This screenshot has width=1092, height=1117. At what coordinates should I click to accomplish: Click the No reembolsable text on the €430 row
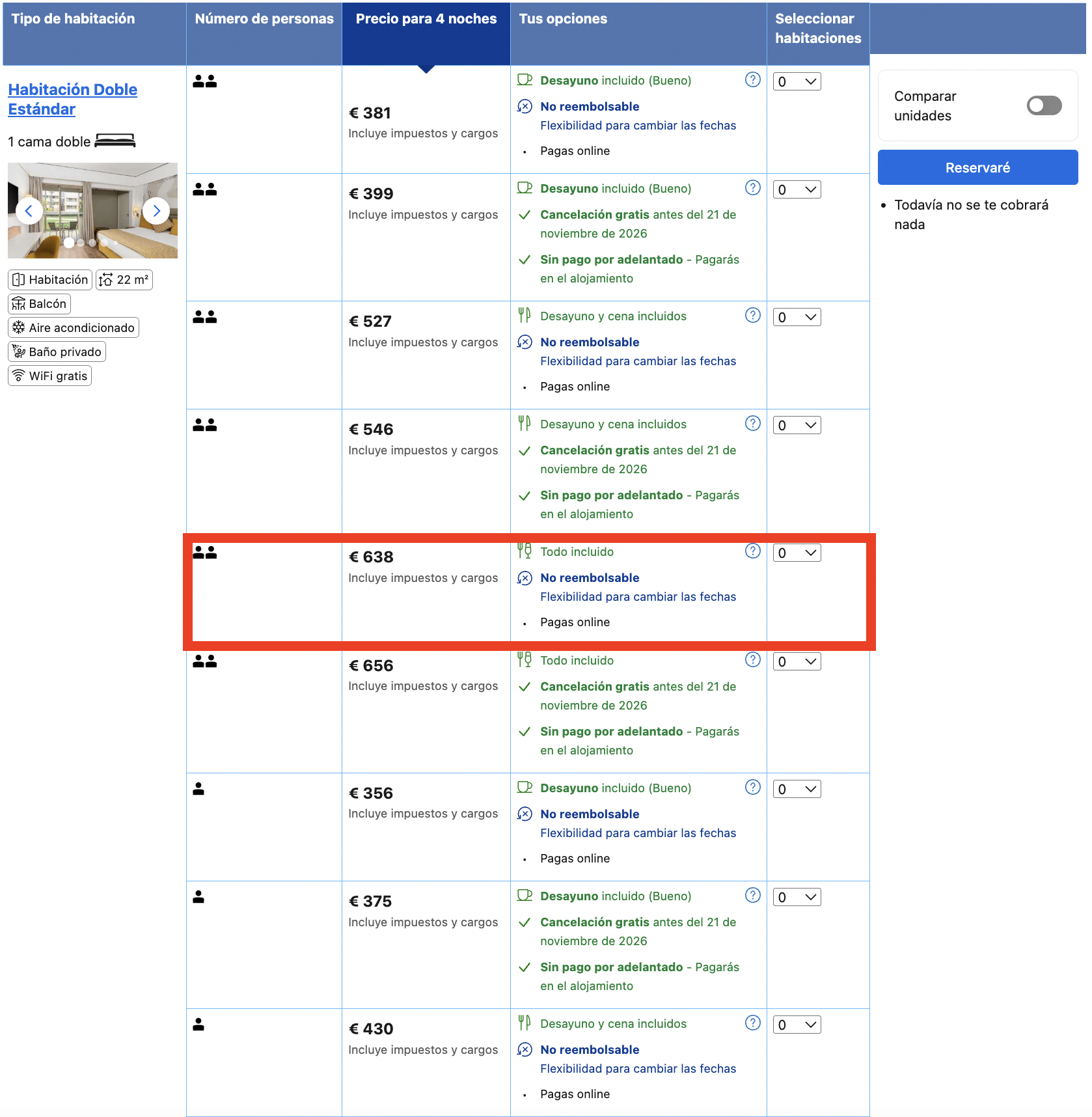click(x=590, y=1050)
